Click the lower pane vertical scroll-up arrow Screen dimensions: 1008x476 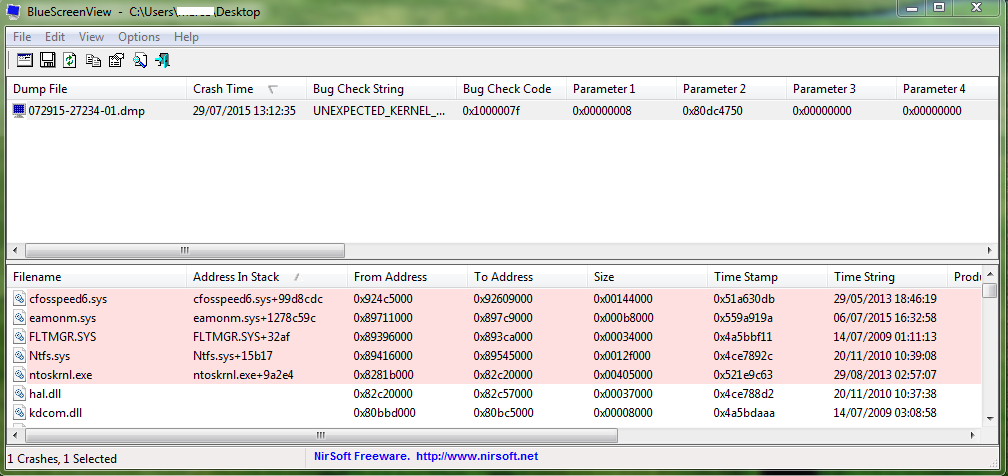click(x=989, y=275)
